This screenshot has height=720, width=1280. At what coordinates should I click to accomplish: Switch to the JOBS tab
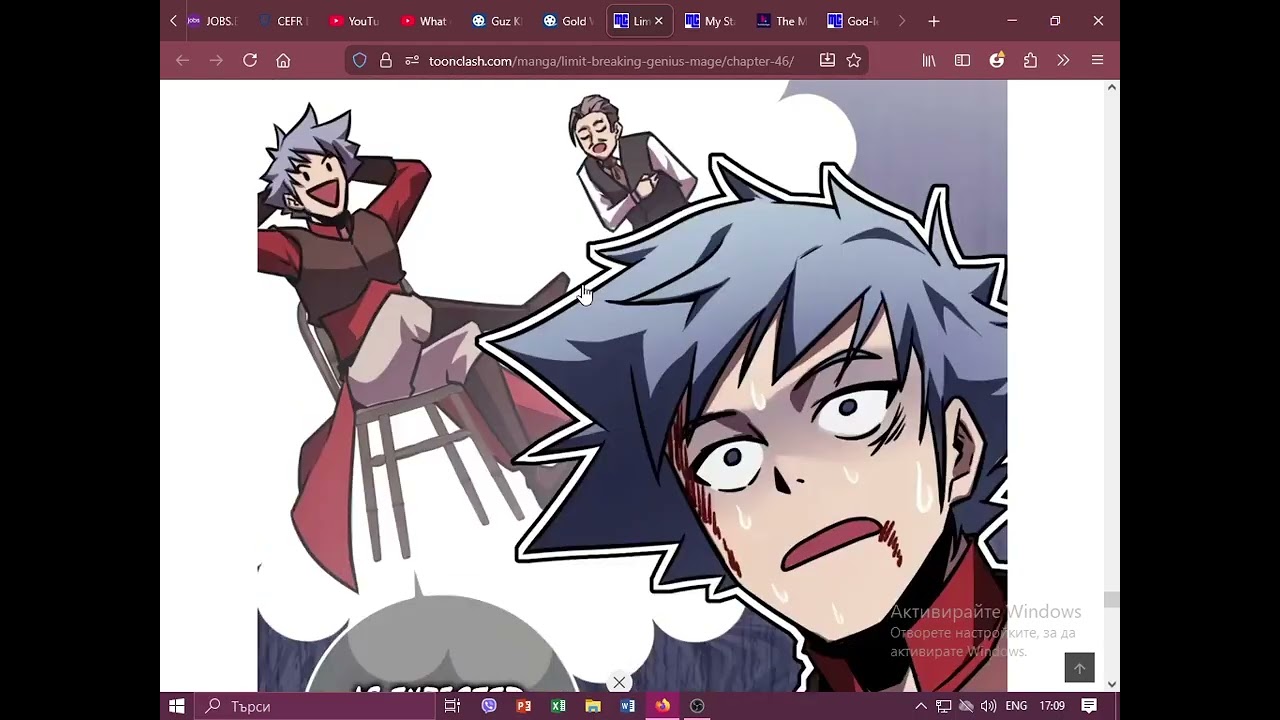[x=212, y=21]
